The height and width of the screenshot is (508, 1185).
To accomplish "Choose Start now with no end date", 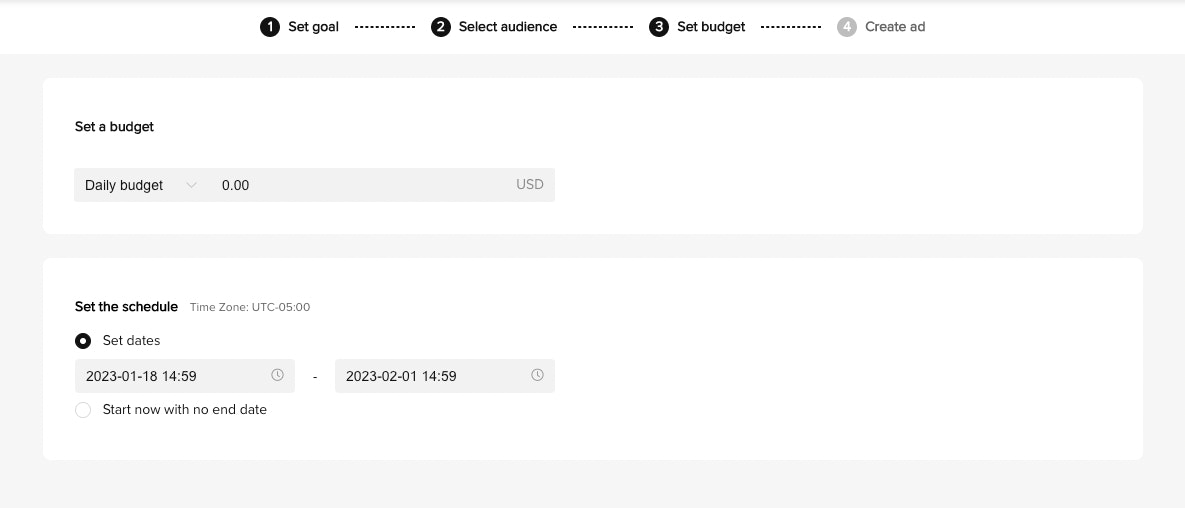I will (83, 410).
